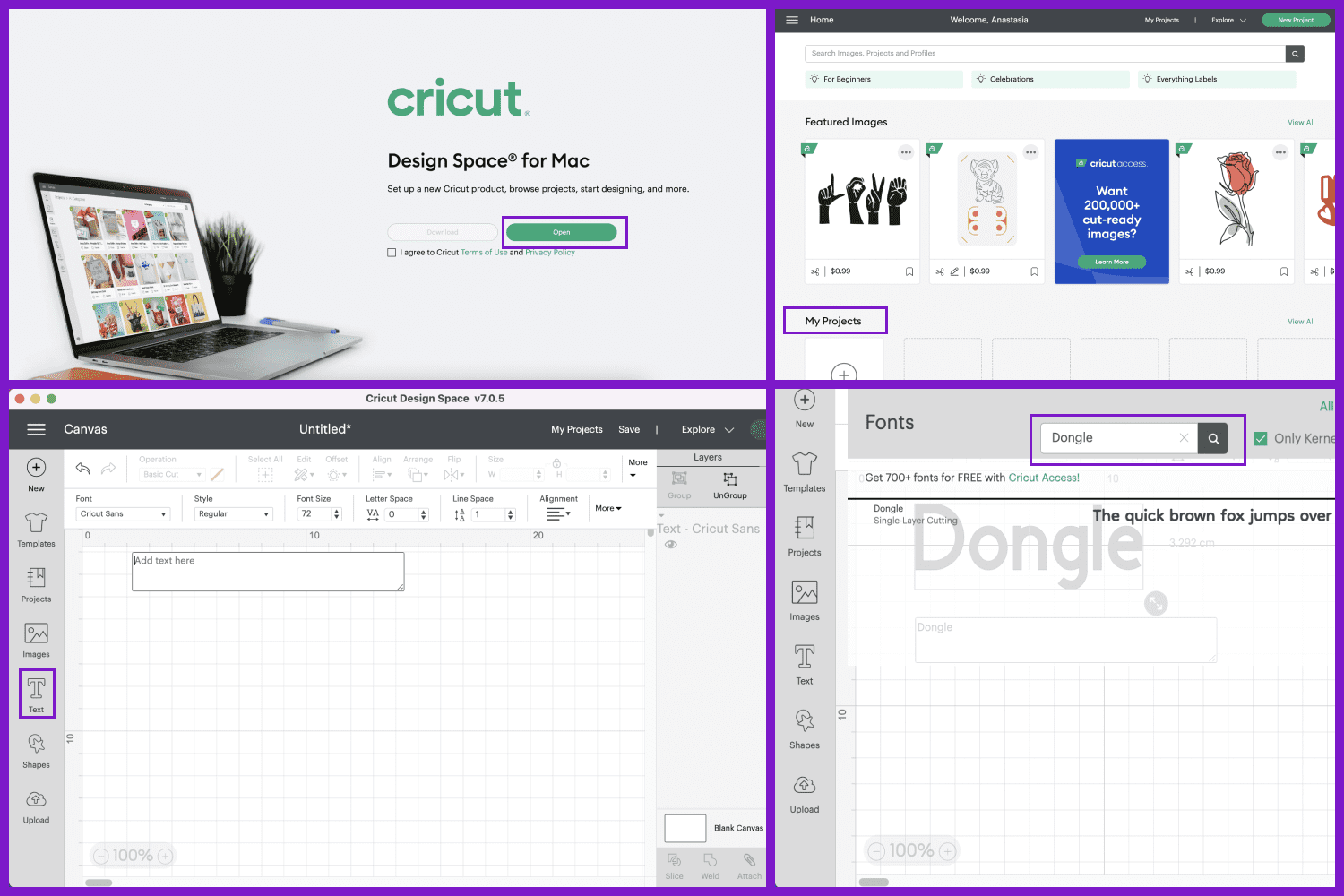Tick the 'I agree to Cricut Terms' checkbox

392,253
